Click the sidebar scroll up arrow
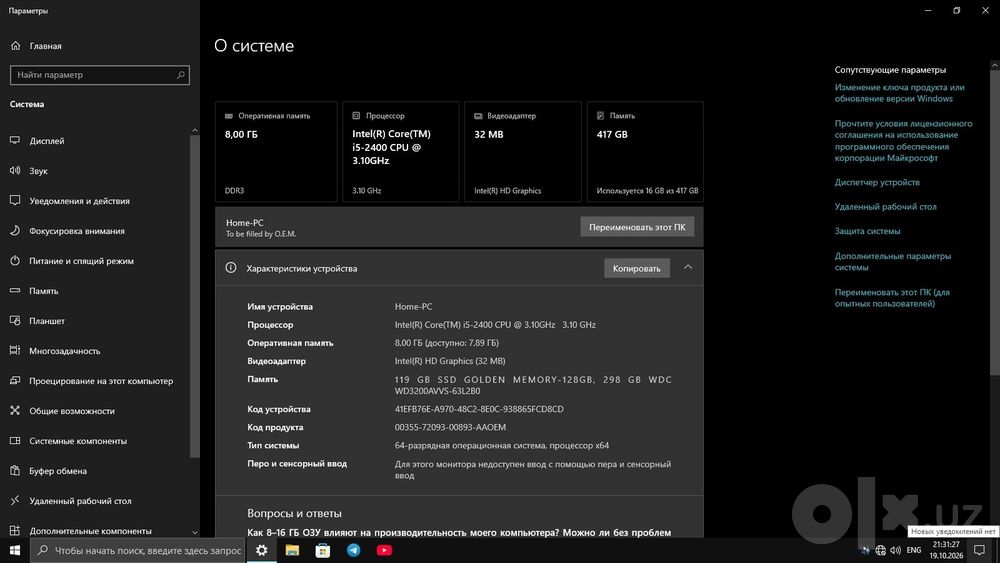The width and height of the screenshot is (1000, 563). pos(195,131)
